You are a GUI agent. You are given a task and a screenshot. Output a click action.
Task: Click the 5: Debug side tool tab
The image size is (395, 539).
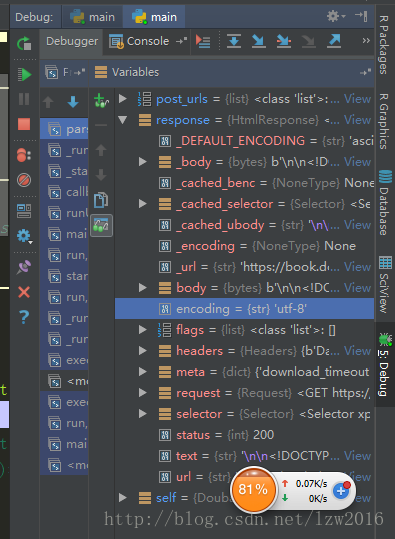(x=385, y=364)
